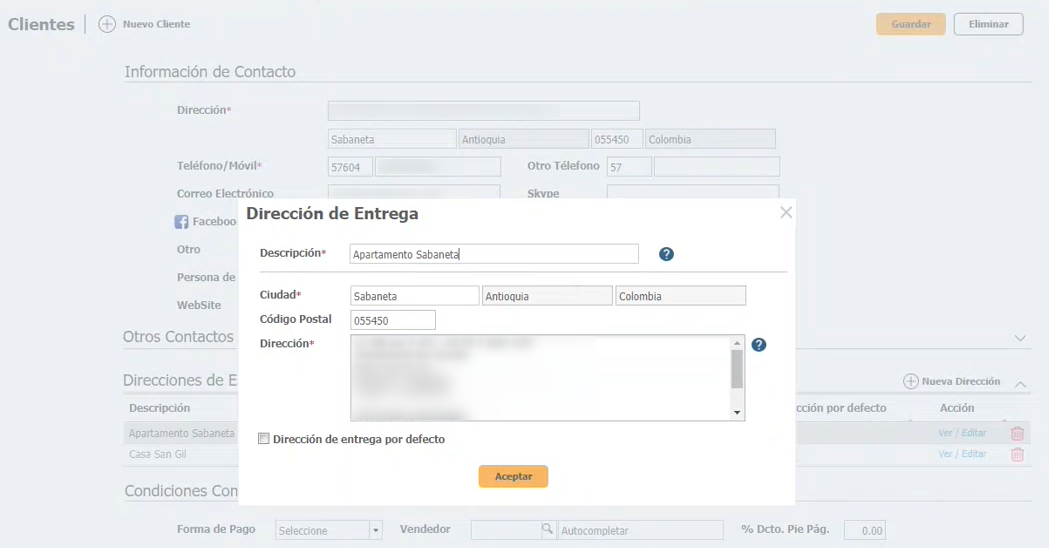Viewport: 1049px width, 548px height.
Task: Click the Eliminar button
Action: (988, 24)
